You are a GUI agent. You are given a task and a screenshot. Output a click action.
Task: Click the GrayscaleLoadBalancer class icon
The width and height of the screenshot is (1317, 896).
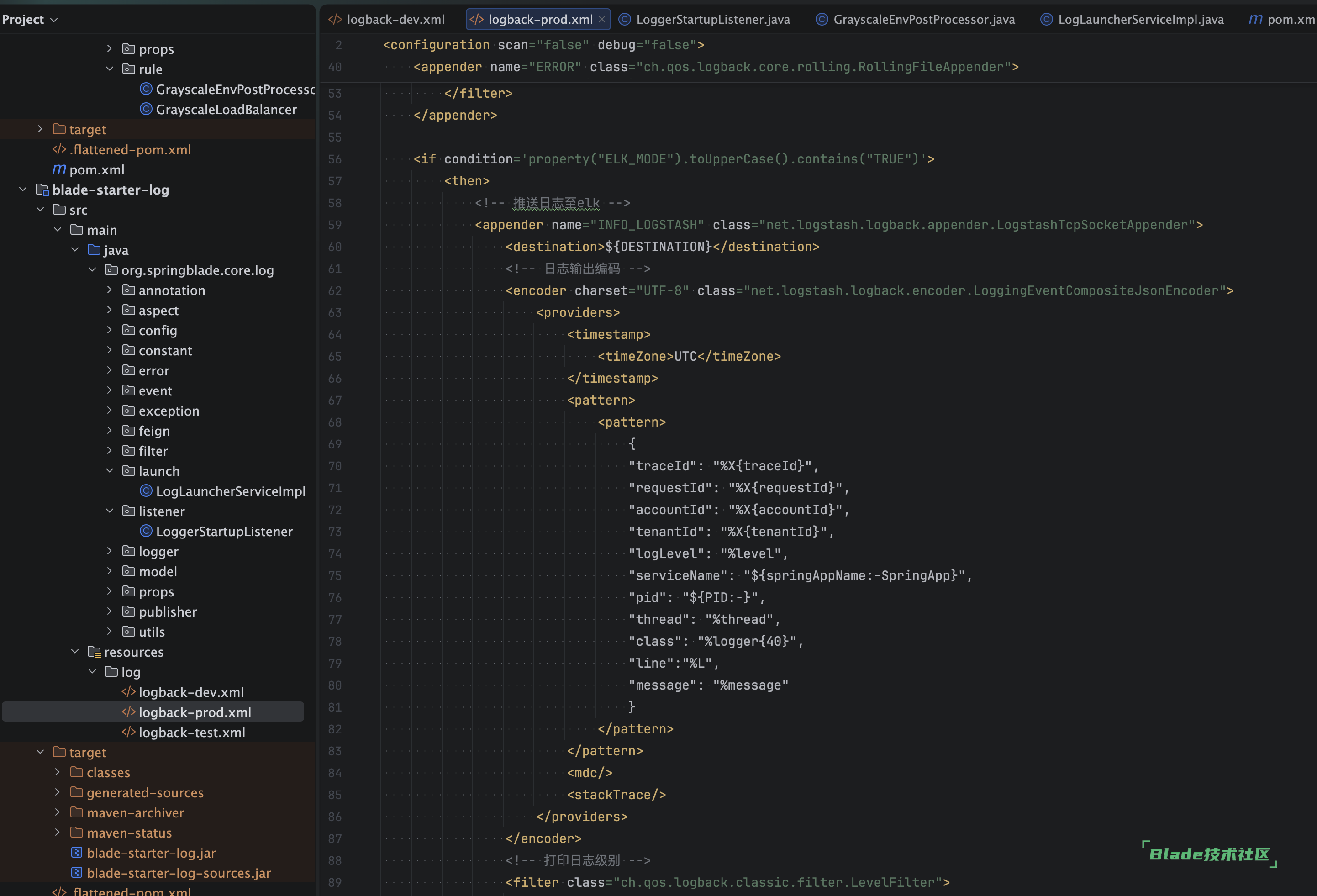click(146, 110)
